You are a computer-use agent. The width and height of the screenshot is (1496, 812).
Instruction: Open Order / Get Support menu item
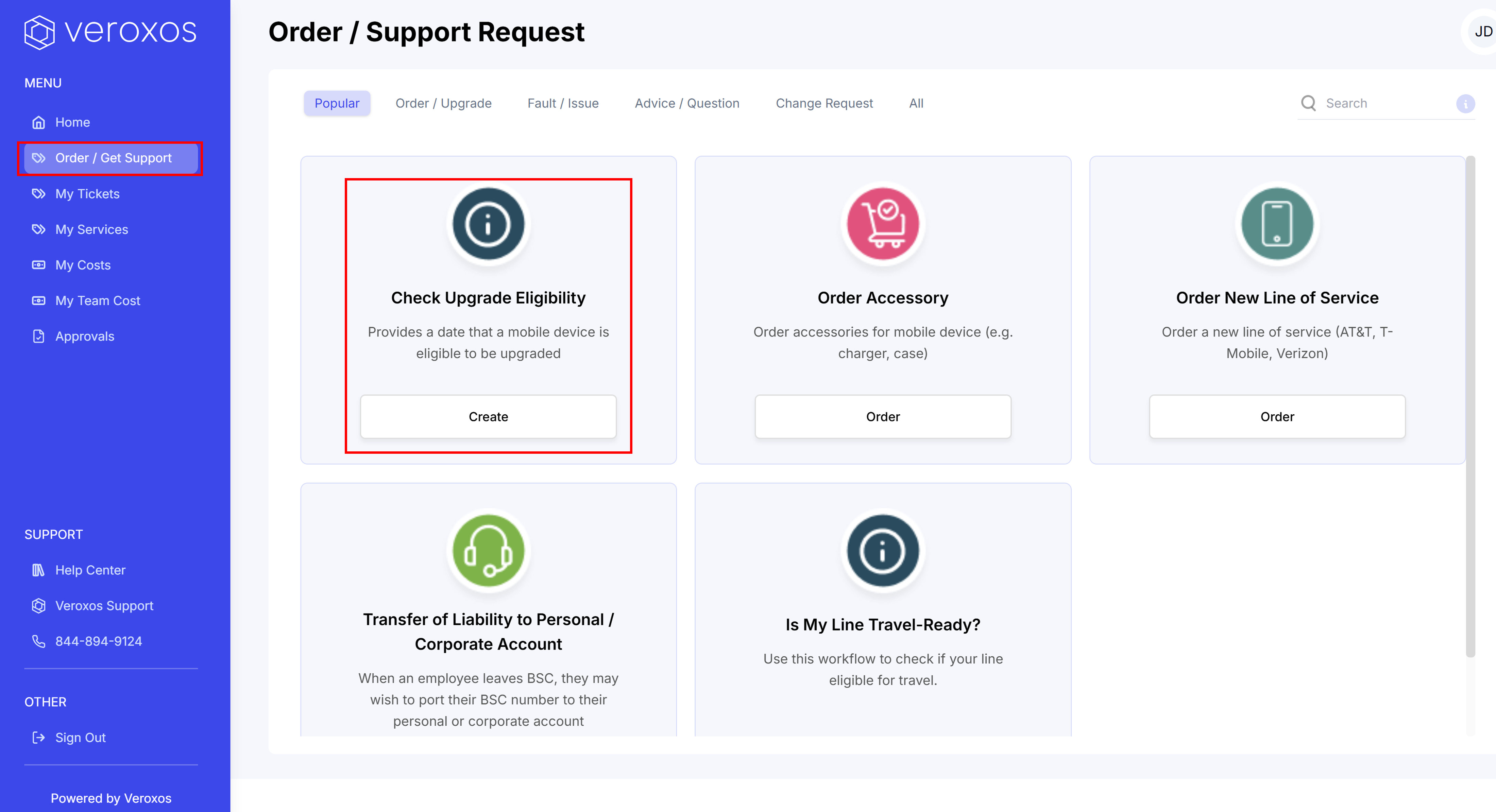coord(111,158)
